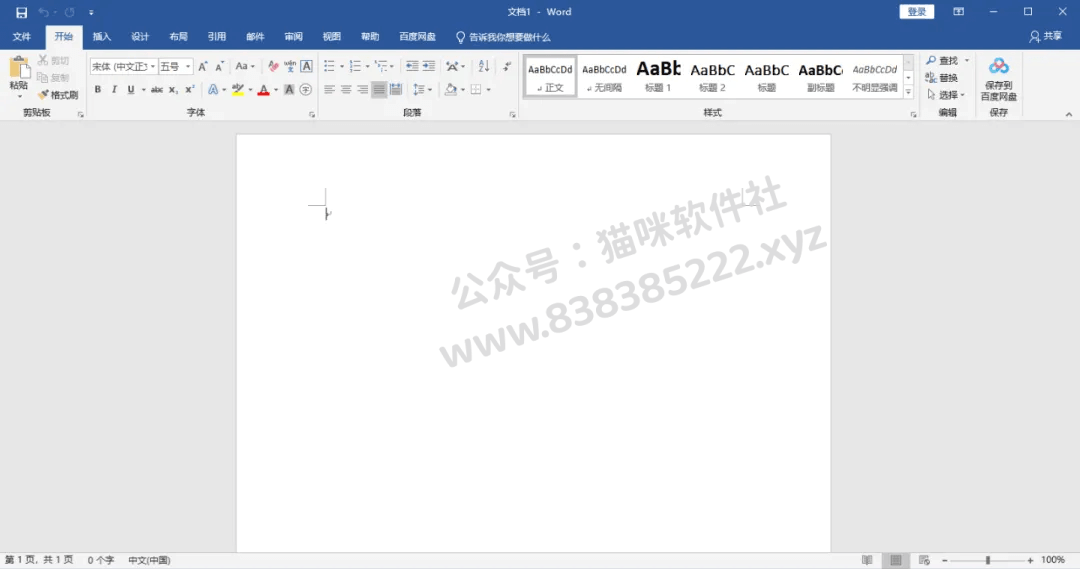Open the borders dropdown arrow
Image resolution: width=1080 pixels, height=569 pixels.
[x=488, y=90]
